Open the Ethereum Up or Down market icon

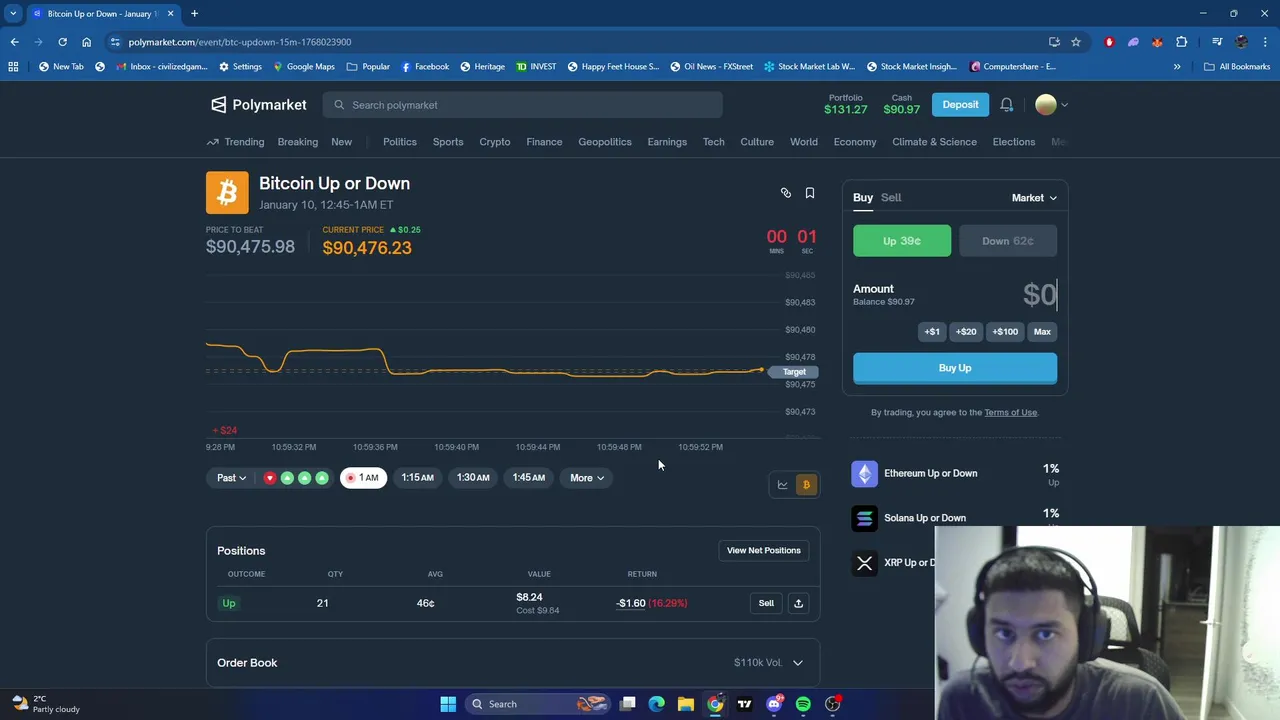865,473
